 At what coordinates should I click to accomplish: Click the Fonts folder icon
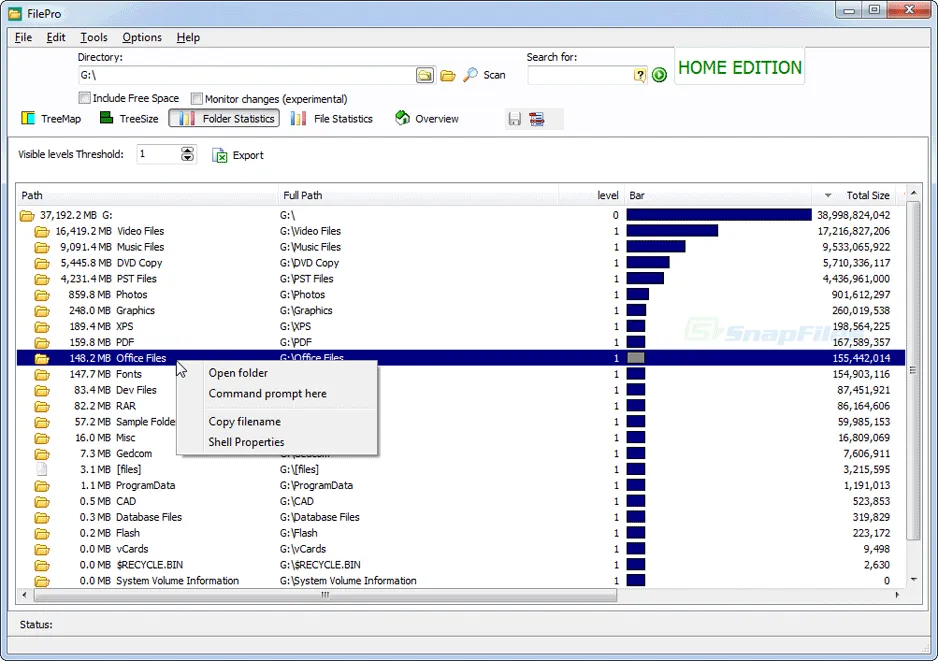click(x=41, y=374)
